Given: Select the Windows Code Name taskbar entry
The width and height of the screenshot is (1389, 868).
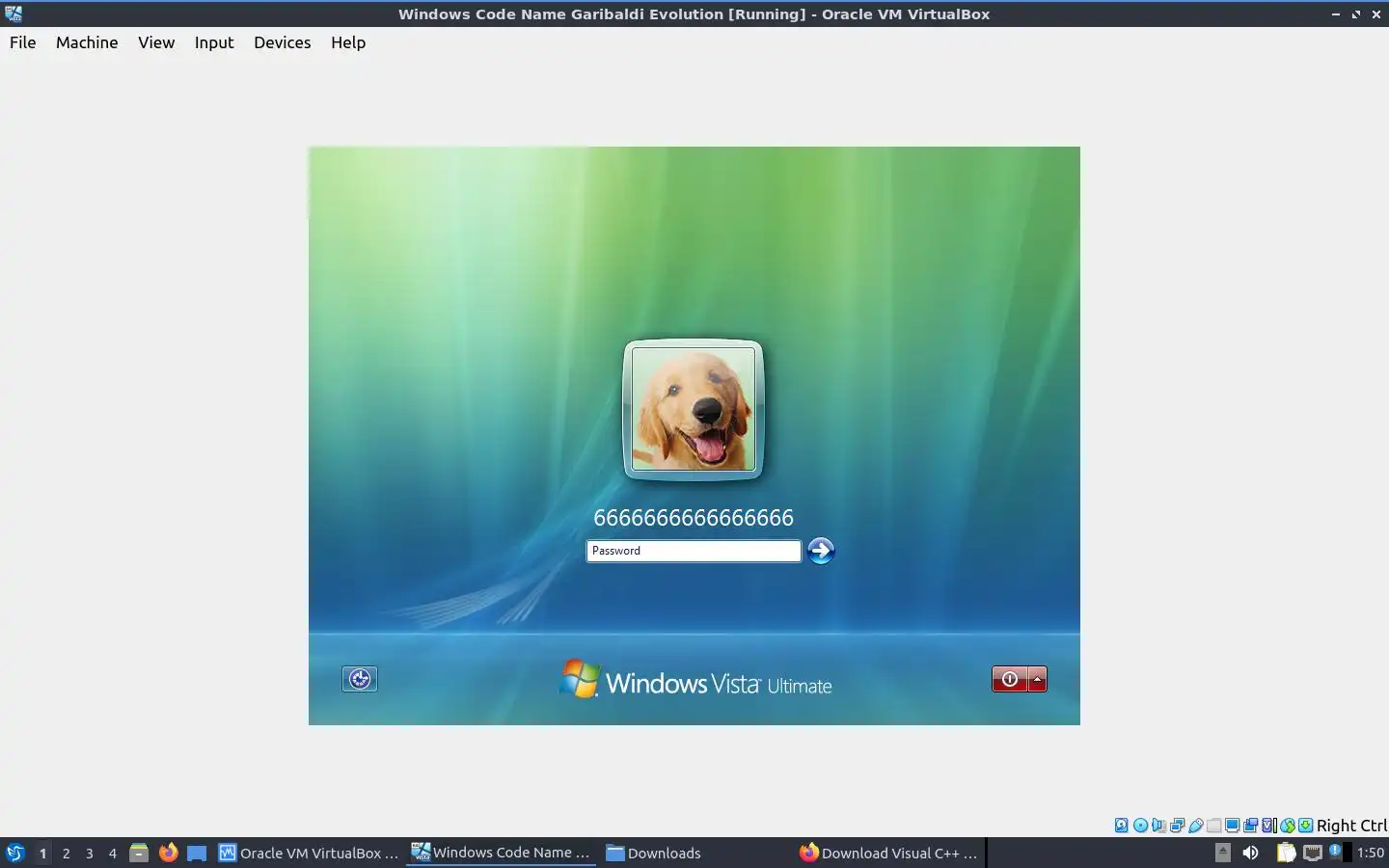Looking at the screenshot, I should 501,853.
